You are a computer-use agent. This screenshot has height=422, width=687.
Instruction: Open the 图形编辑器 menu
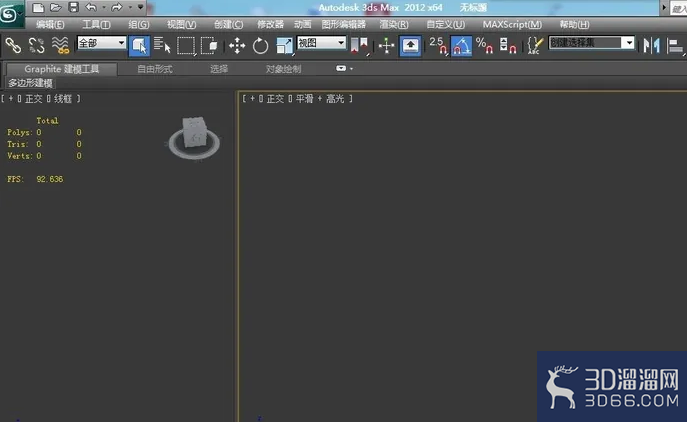344,25
